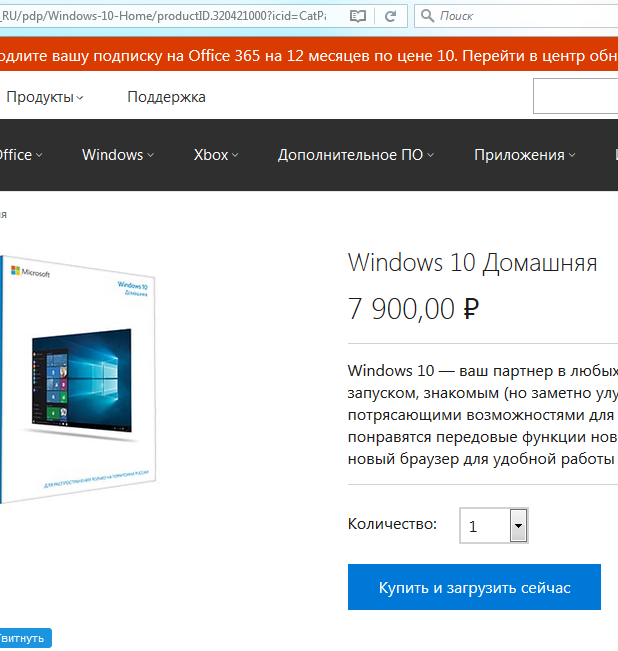Click the browser Поиск search field
Viewport: 618px width, 651px height.
pyautogui.click(x=527, y=16)
